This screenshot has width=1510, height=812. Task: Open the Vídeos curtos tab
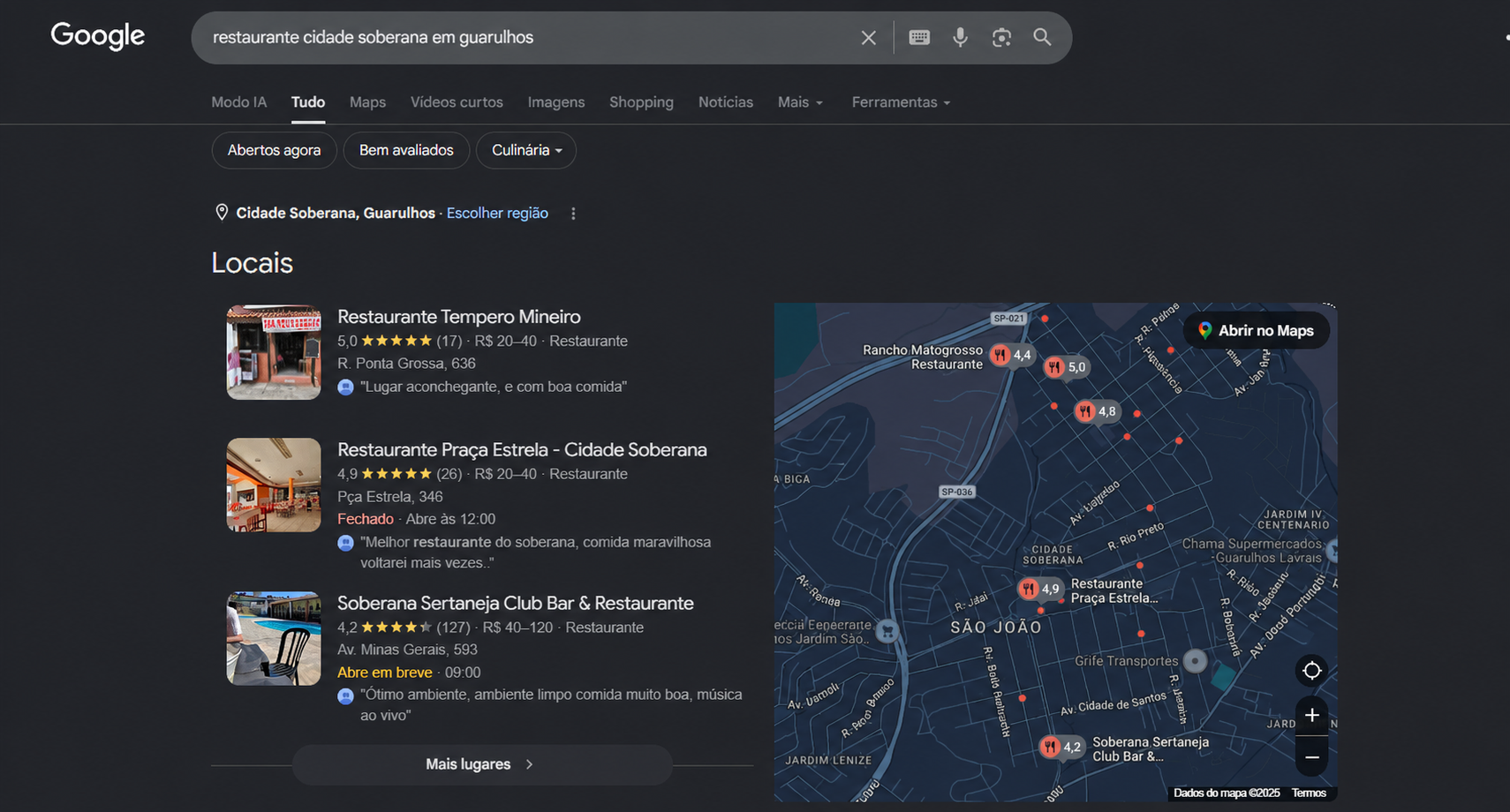(457, 102)
